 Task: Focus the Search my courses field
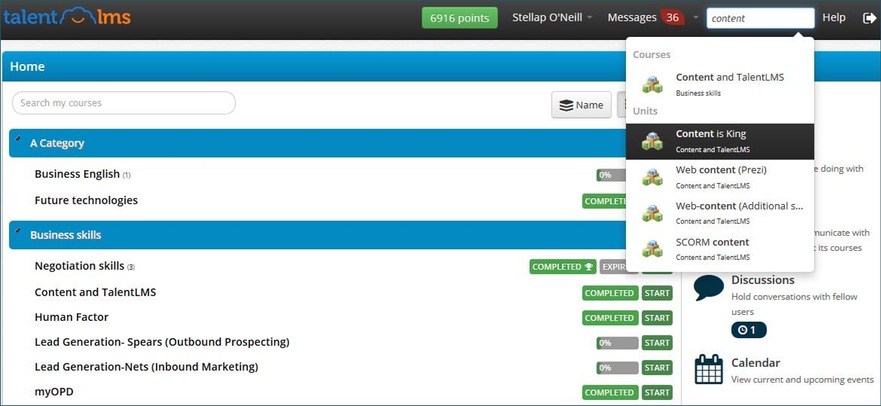coord(124,103)
